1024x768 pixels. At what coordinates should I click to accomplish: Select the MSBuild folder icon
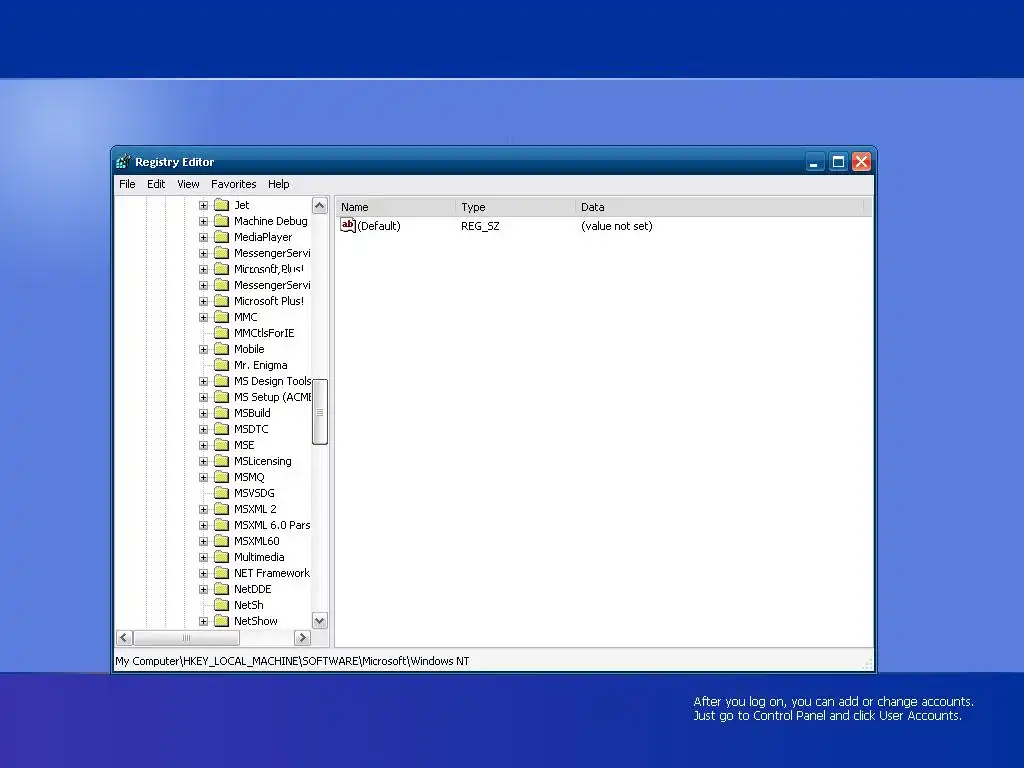pos(222,413)
